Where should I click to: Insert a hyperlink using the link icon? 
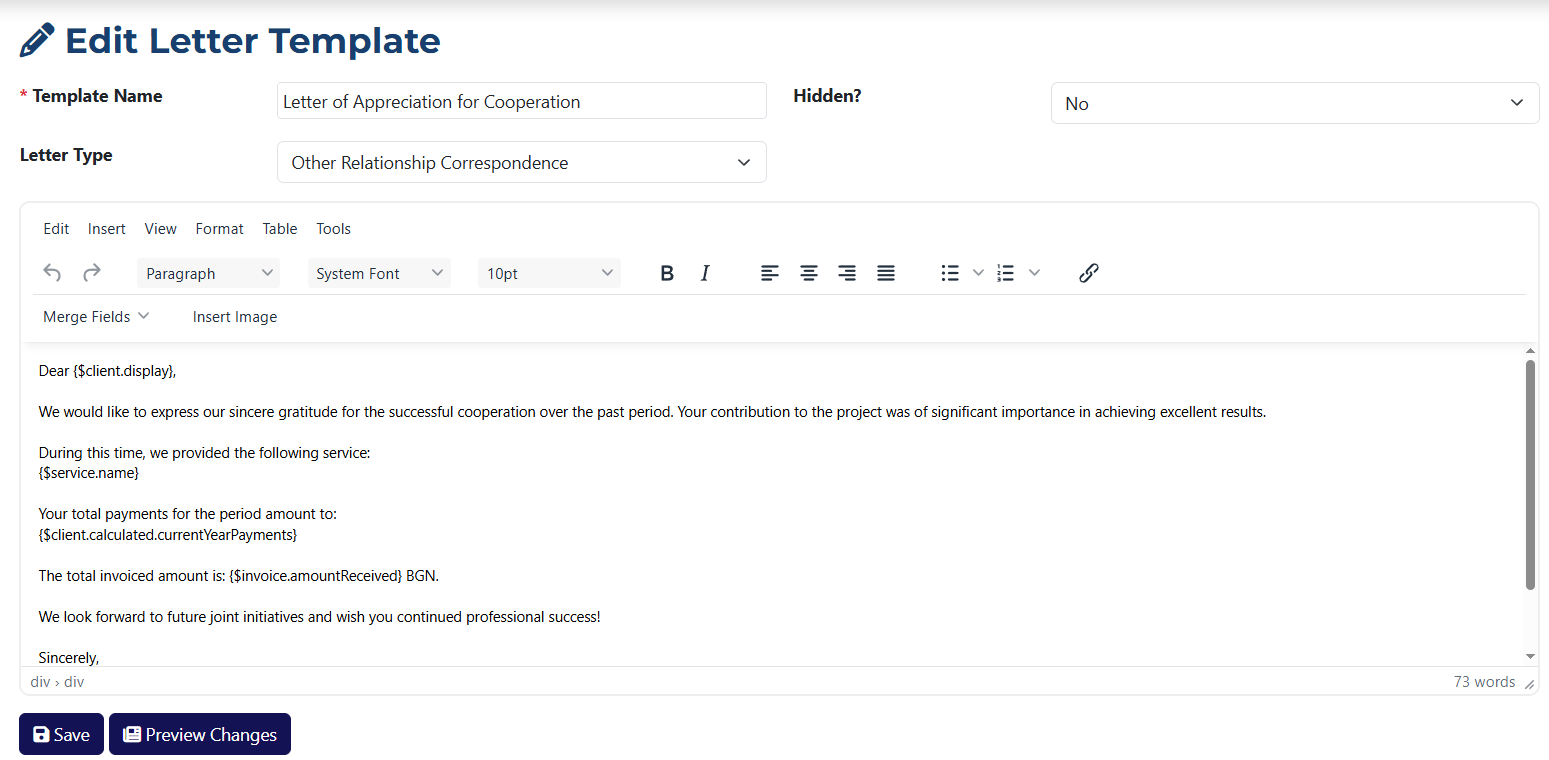[1089, 272]
